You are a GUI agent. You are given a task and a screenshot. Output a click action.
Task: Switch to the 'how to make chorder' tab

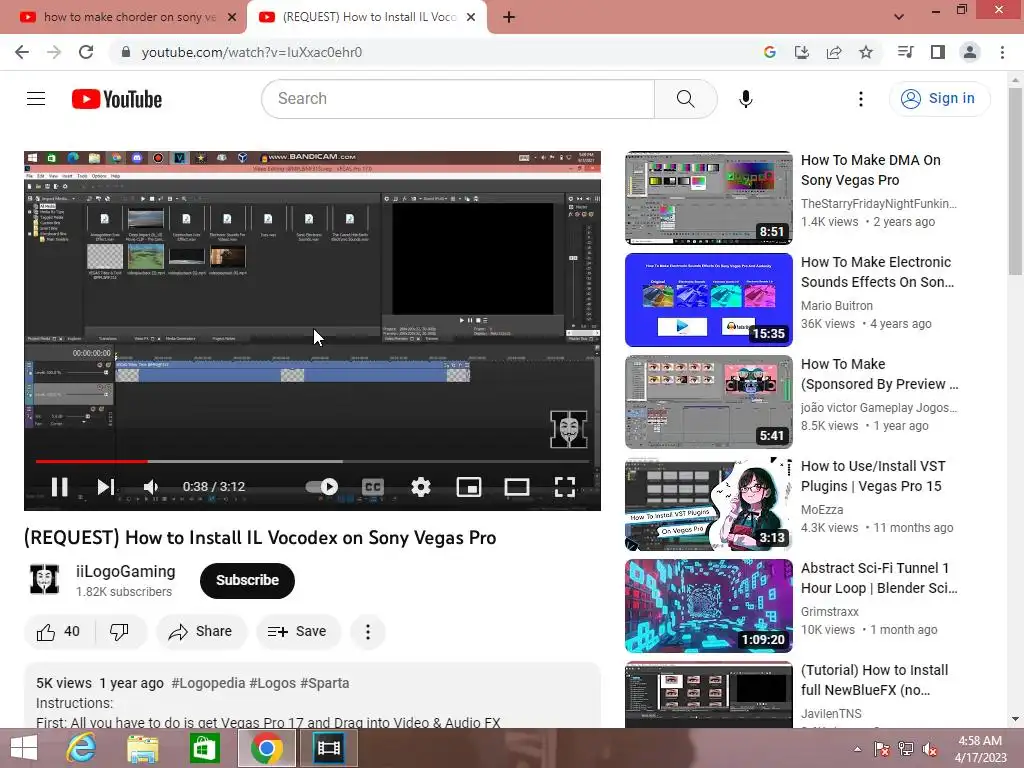pyautogui.click(x=121, y=17)
